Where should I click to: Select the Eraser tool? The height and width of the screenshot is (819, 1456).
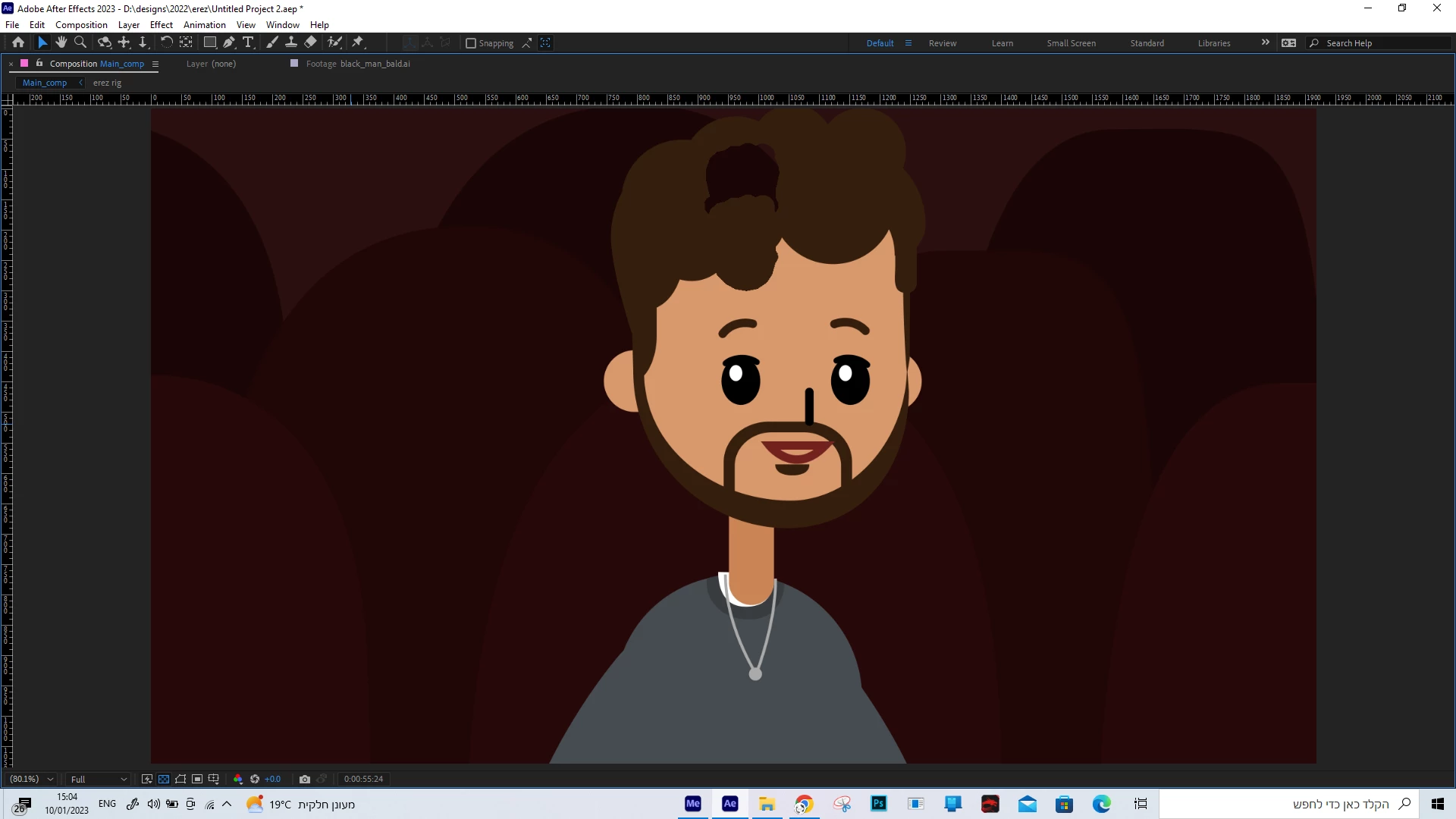(x=311, y=42)
